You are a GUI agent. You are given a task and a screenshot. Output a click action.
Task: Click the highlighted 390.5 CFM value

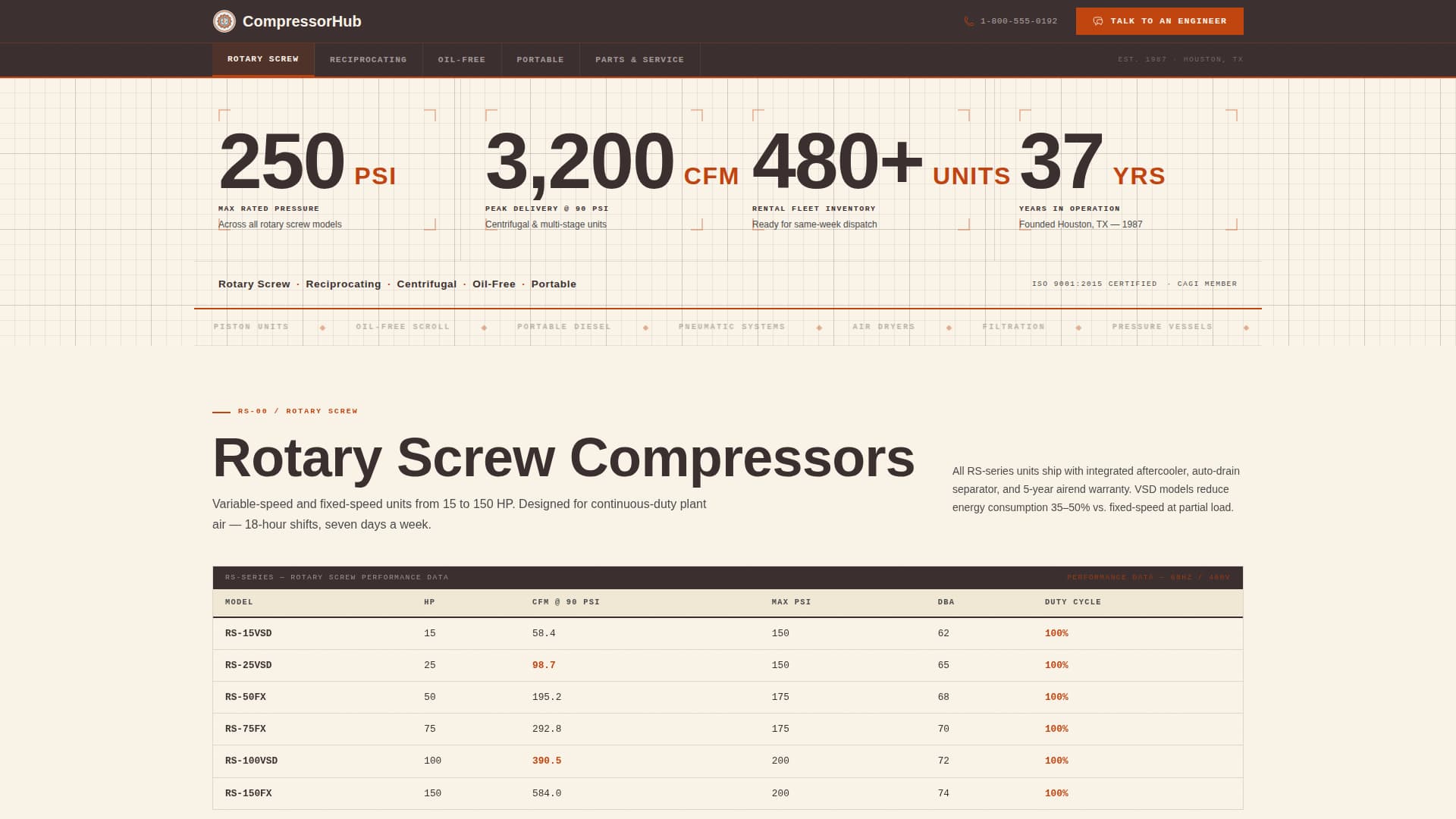point(546,760)
